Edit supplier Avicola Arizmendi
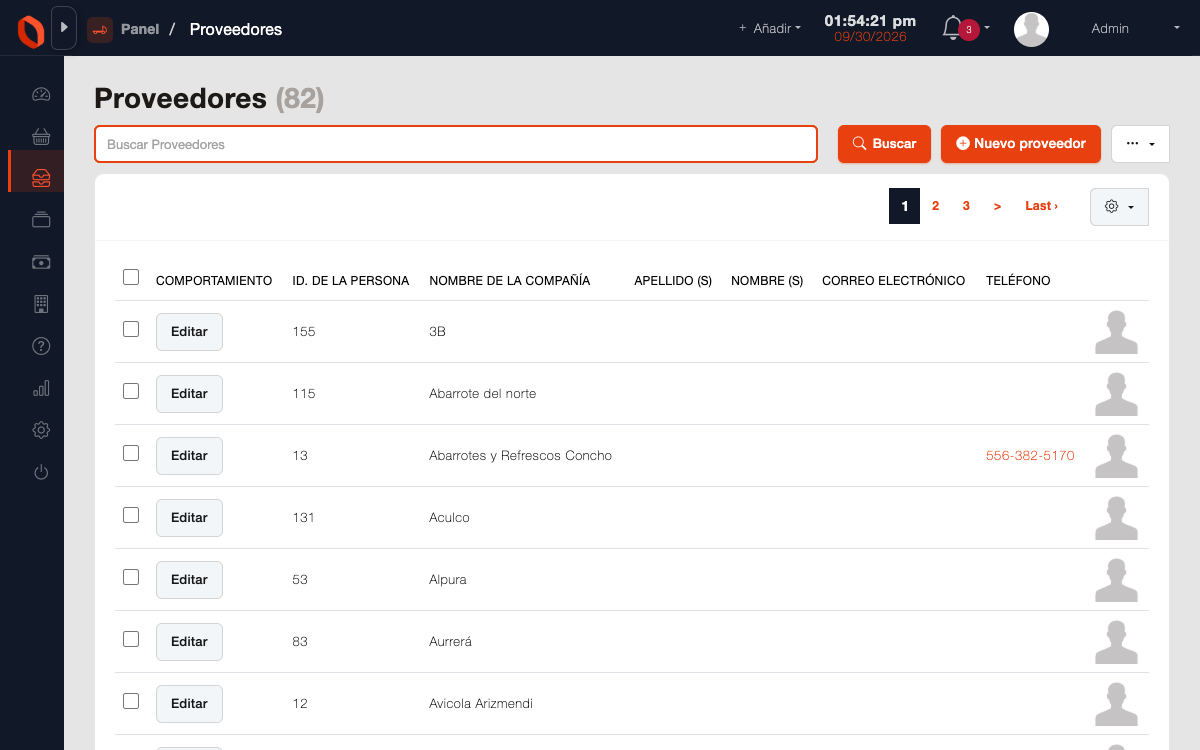Viewport: 1200px width, 750px height. [x=189, y=704]
